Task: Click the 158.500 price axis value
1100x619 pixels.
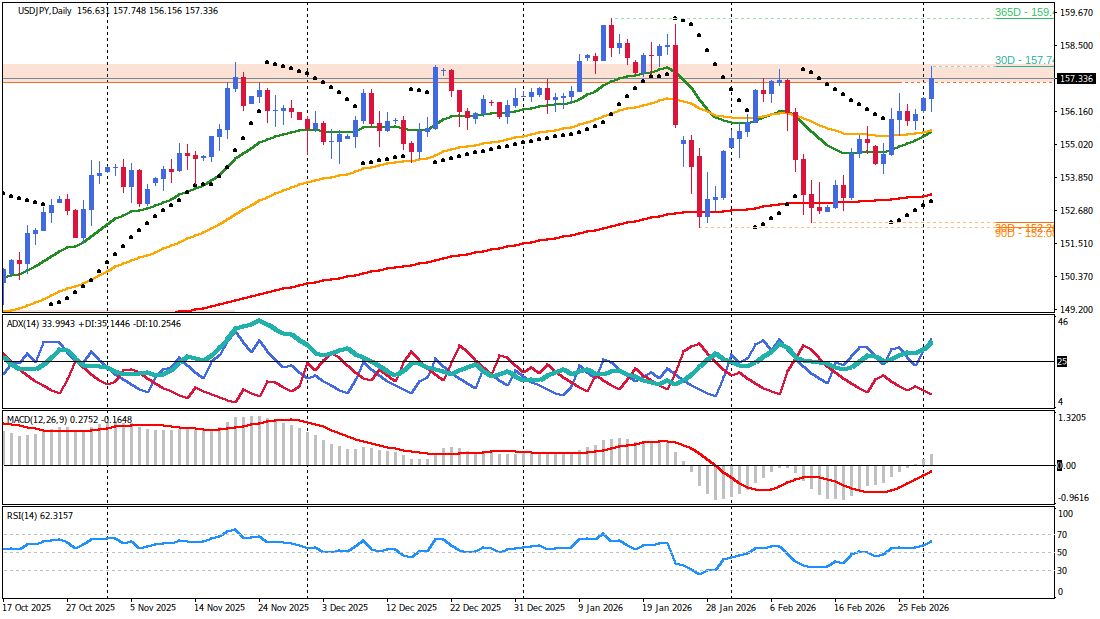Action: [x=1077, y=46]
